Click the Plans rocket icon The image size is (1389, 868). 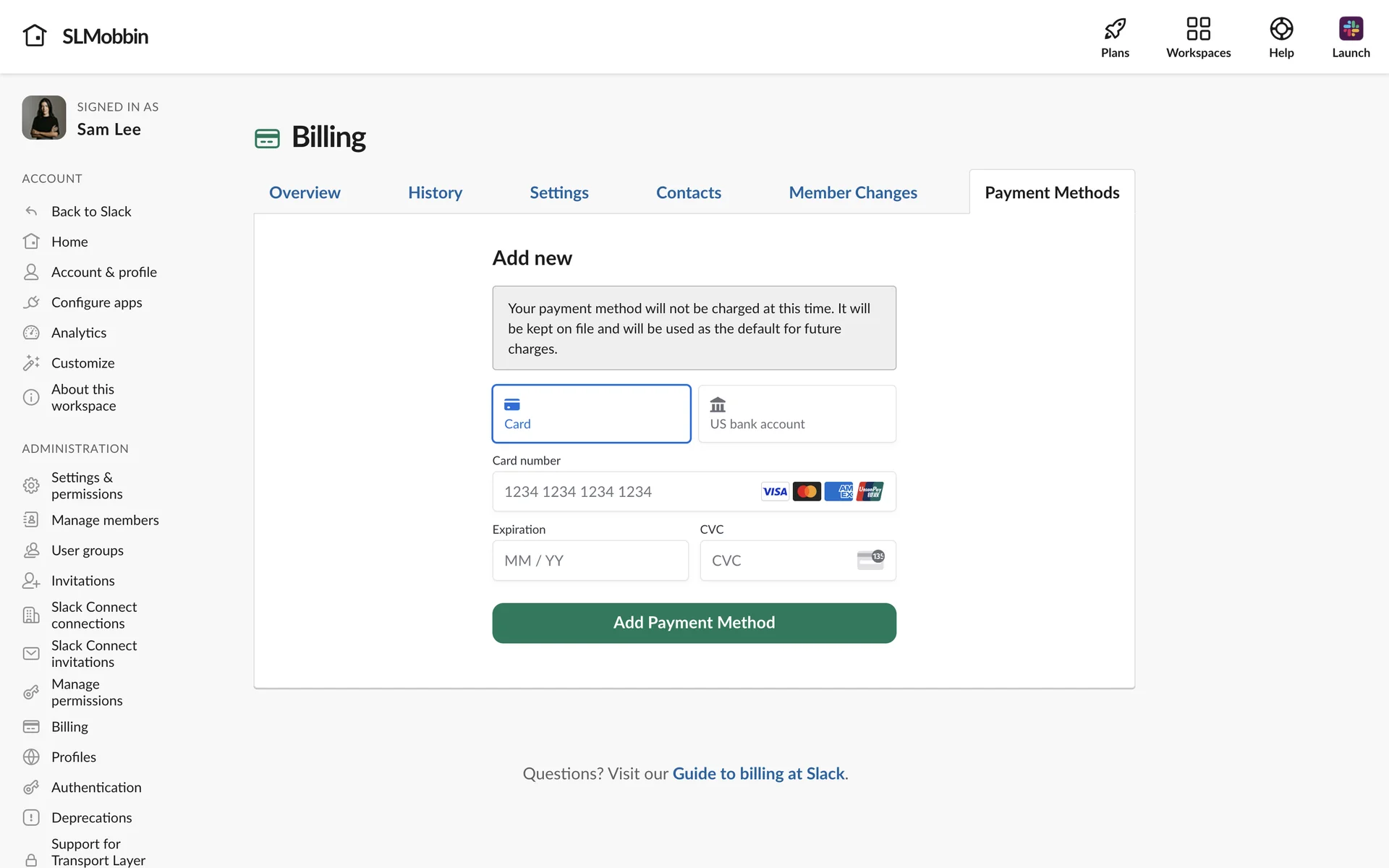click(x=1115, y=29)
